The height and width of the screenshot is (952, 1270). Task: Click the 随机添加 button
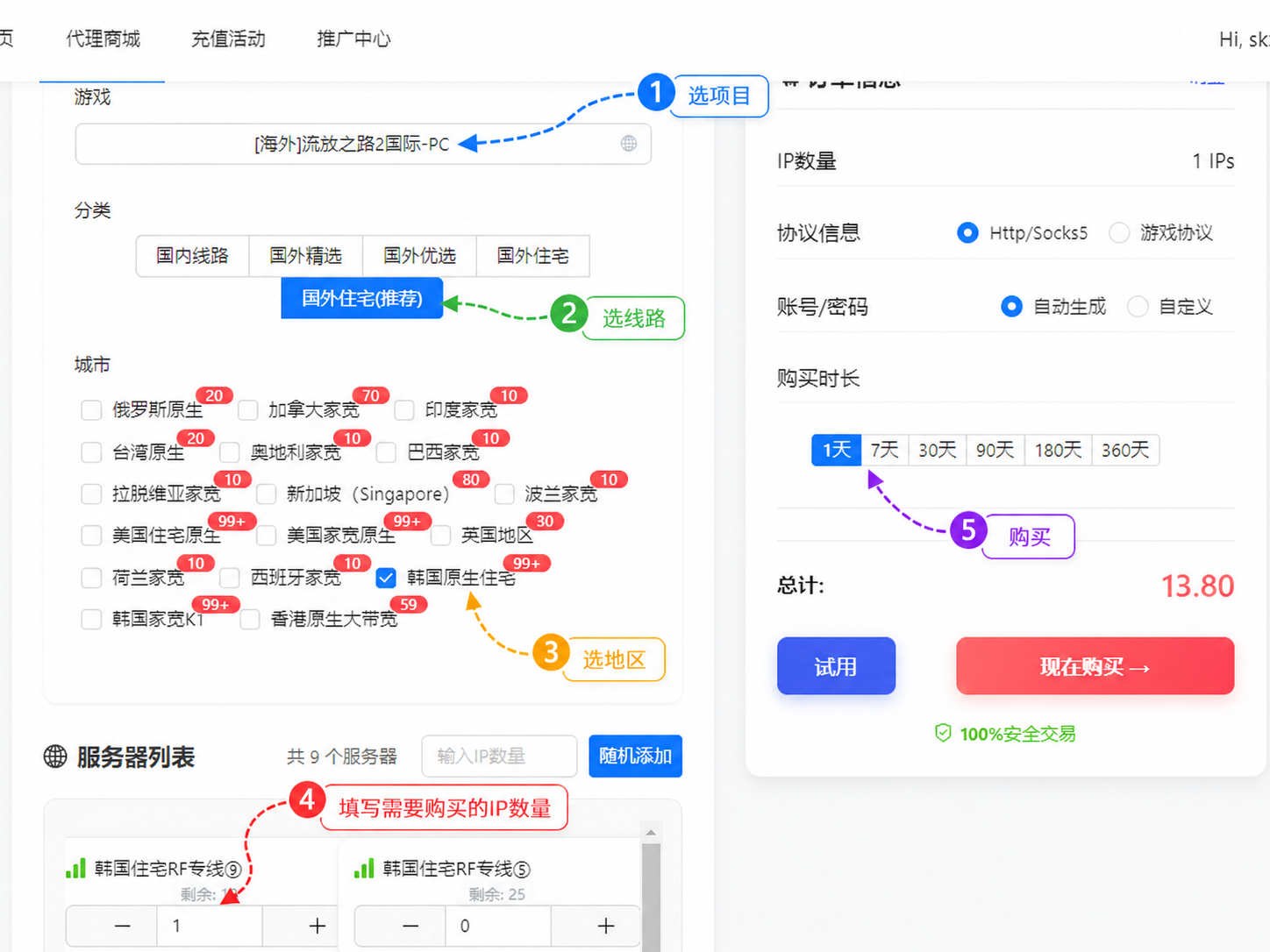pos(635,756)
